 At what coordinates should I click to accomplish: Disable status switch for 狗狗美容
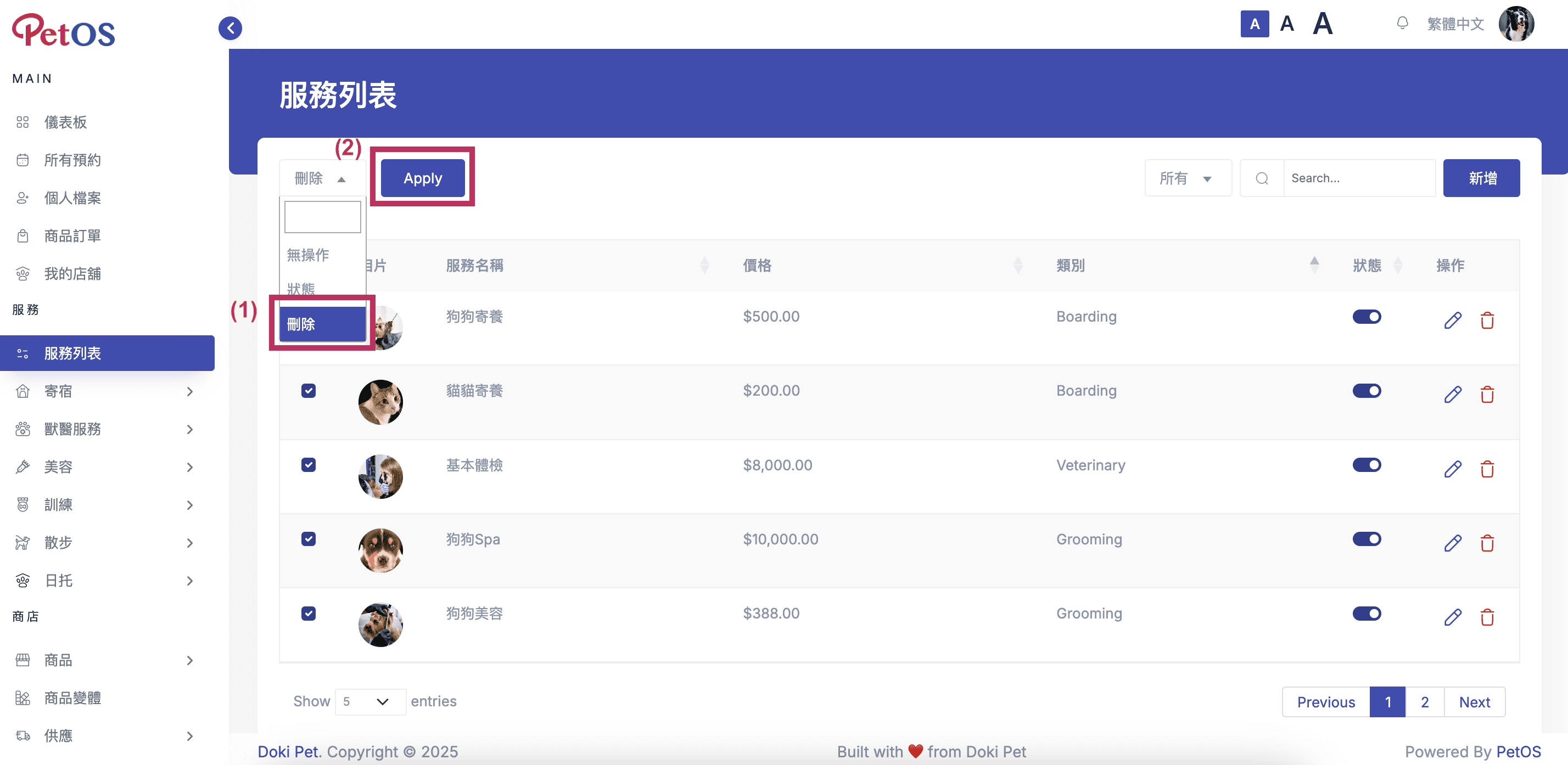pos(1367,614)
